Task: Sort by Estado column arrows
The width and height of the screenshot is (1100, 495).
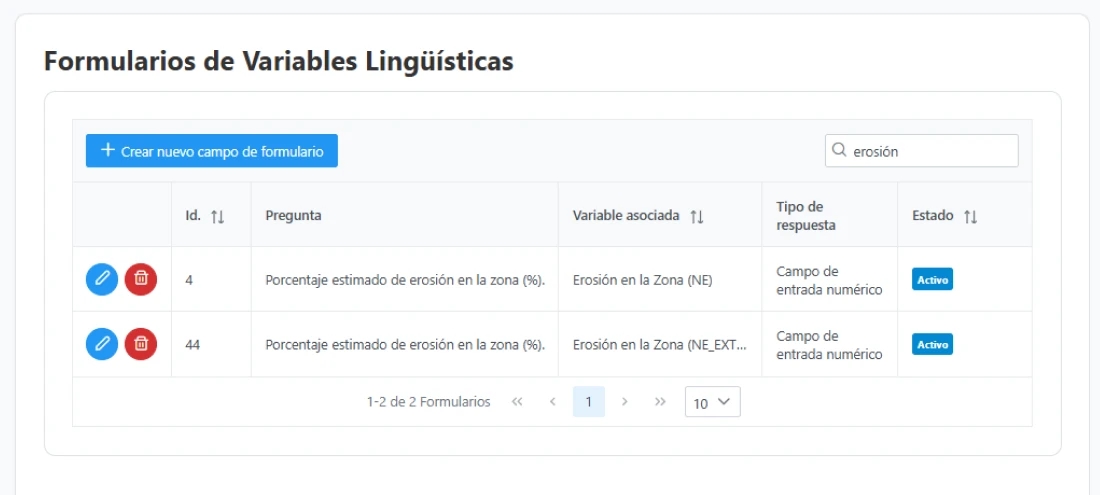Action: [x=970, y=216]
